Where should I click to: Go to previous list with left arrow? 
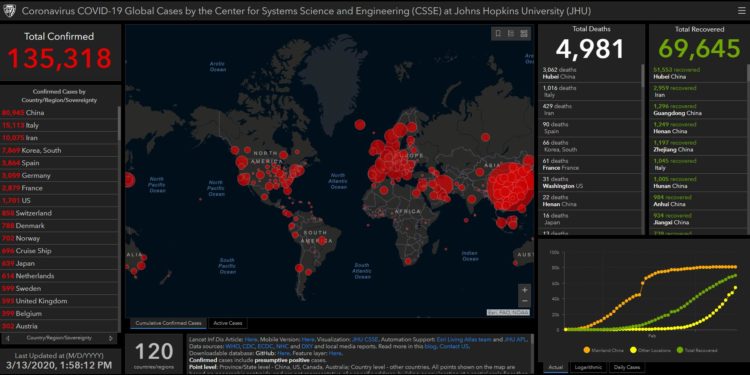pos(8,338)
